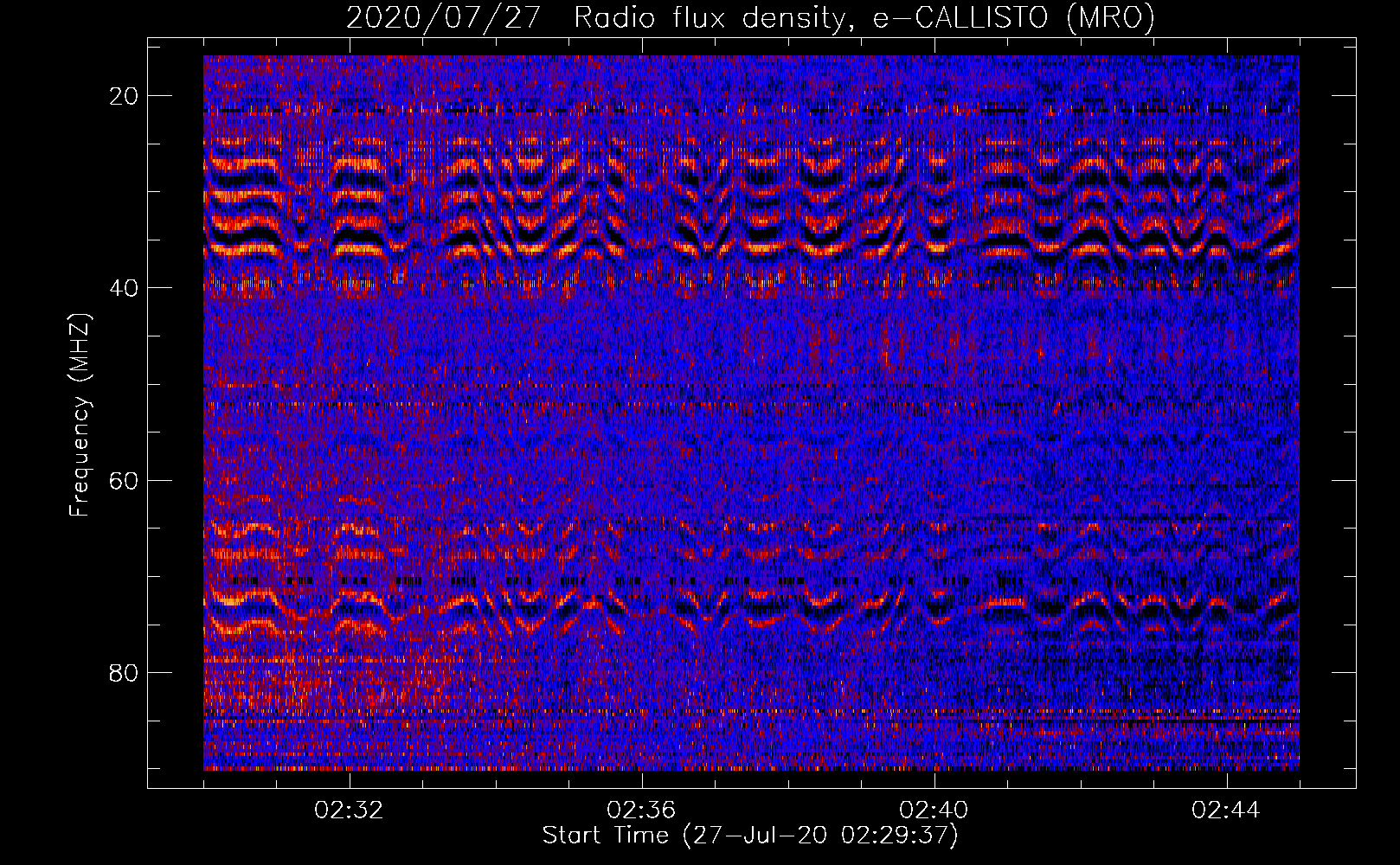Click the '02:40' time tick label
Image resolution: width=1400 pixels, height=865 pixels.
click(934, 811)
